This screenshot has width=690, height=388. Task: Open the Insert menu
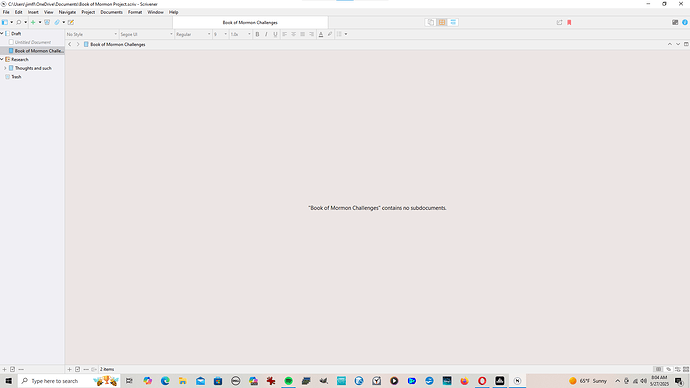click(33, 12)
